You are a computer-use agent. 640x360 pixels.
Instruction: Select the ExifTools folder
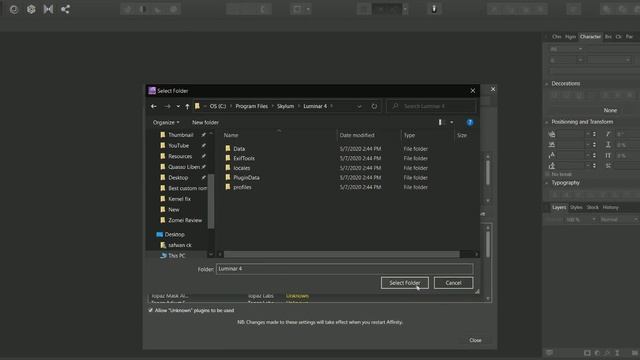244,158
